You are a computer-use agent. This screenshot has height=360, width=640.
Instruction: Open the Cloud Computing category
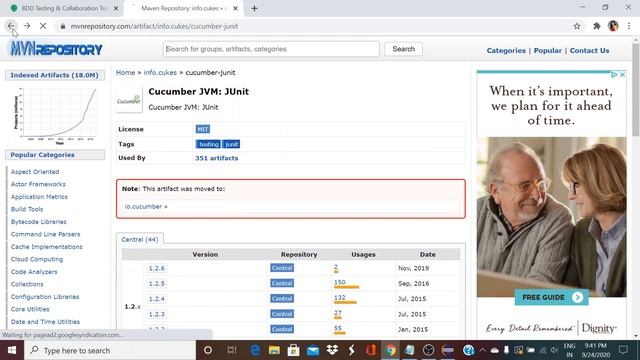[37, 259]
